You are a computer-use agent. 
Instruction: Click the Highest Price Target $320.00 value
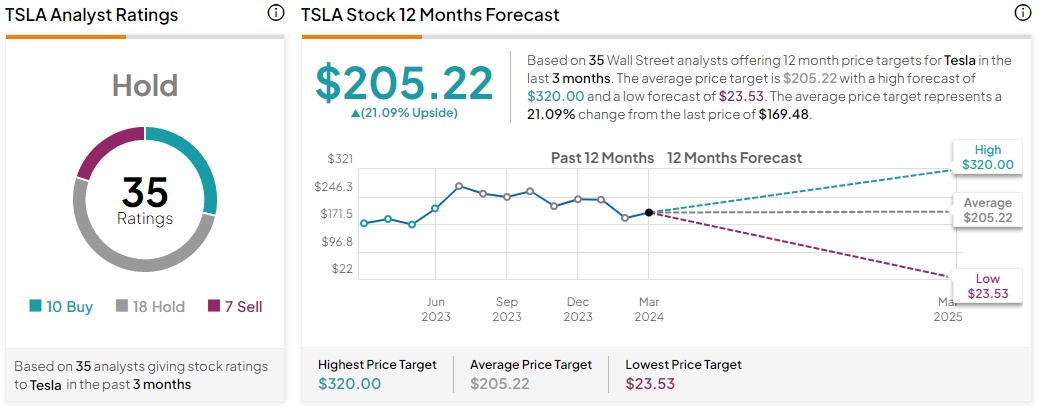tap(349, 383)
